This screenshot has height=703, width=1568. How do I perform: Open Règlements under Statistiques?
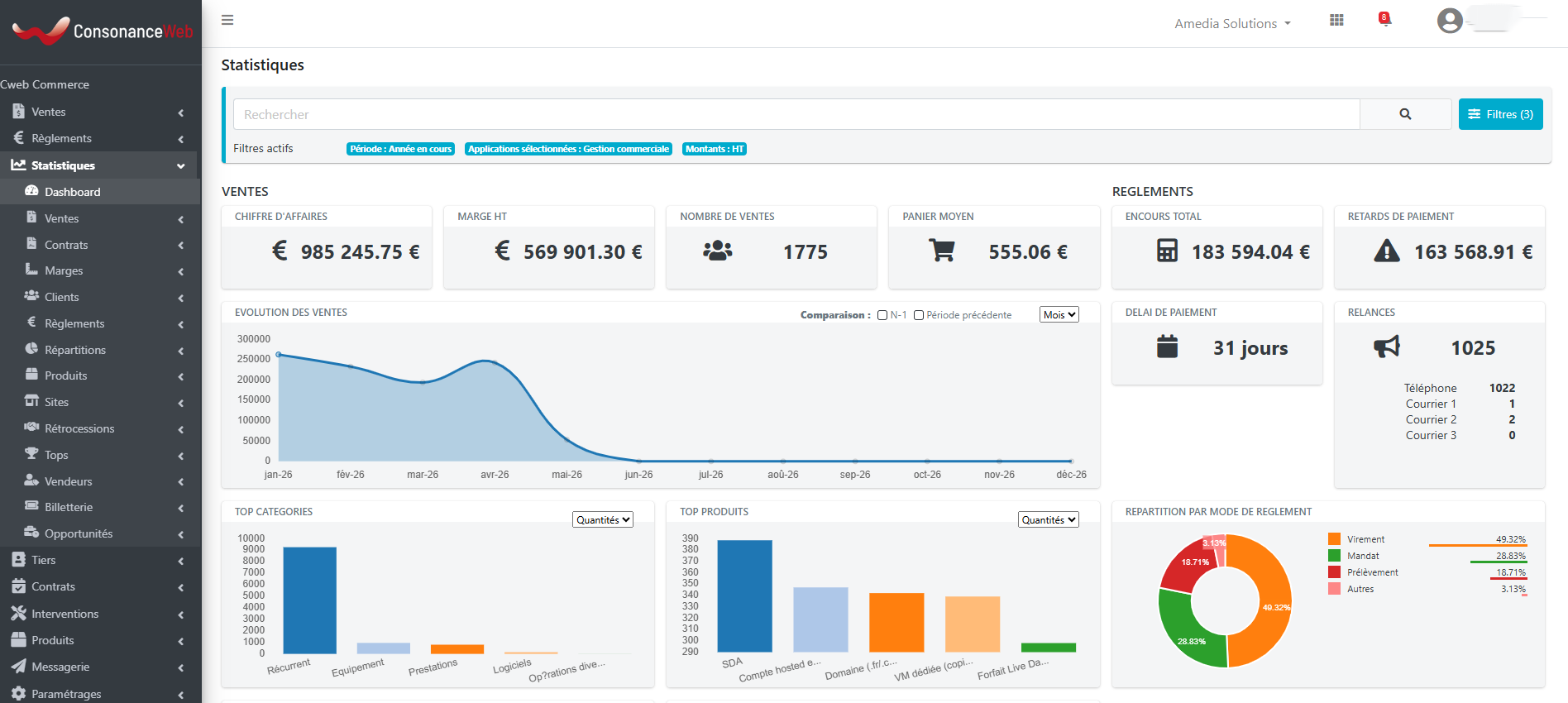[100, 323]
